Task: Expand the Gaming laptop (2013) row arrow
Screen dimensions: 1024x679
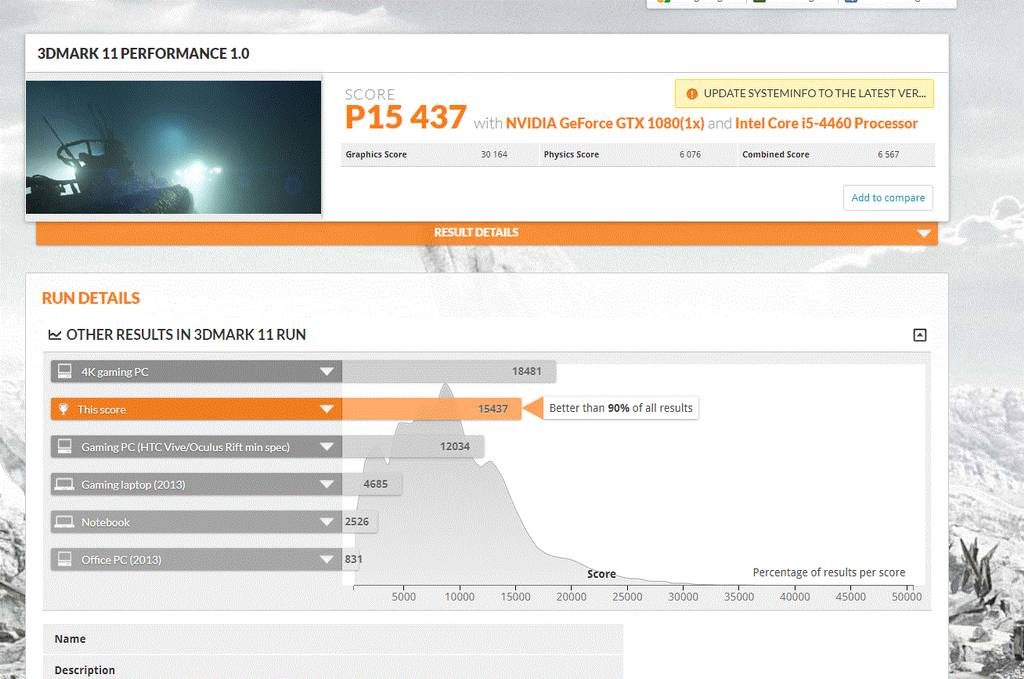Action: pos(327,484)
